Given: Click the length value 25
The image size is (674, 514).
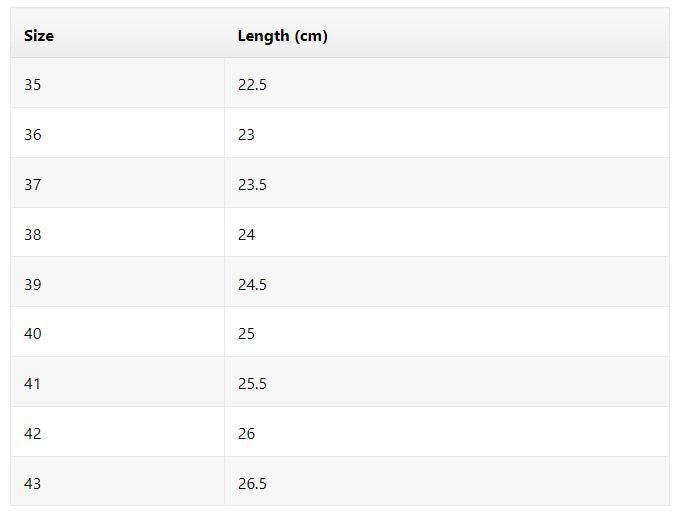Looking at the screenshot, I should [246, 334].
